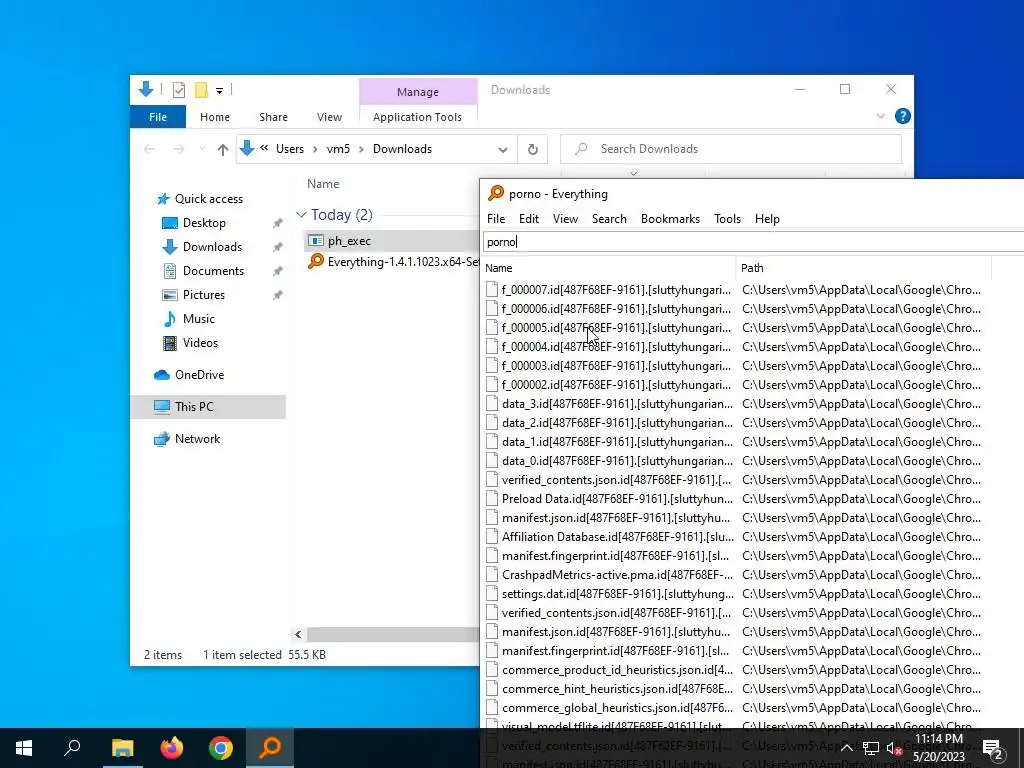Click Explorer forward arrow
This screenshot has height=768, width=1024.
tap(178, 150)
